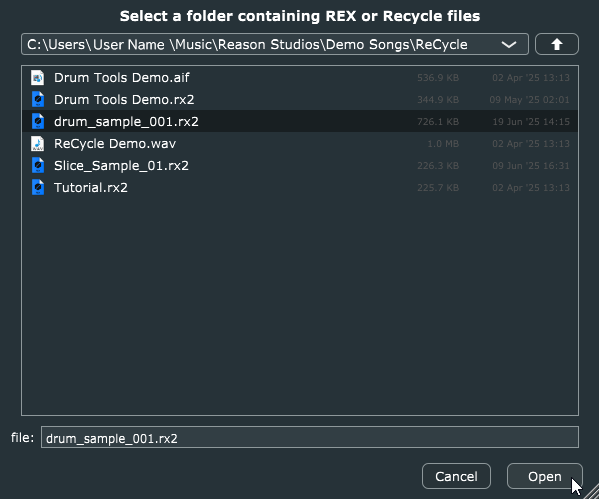Pick Tutorial.rx2 from the file list
Image resolution: width=599 pixels, height=499 pixels.
[300, 188]
